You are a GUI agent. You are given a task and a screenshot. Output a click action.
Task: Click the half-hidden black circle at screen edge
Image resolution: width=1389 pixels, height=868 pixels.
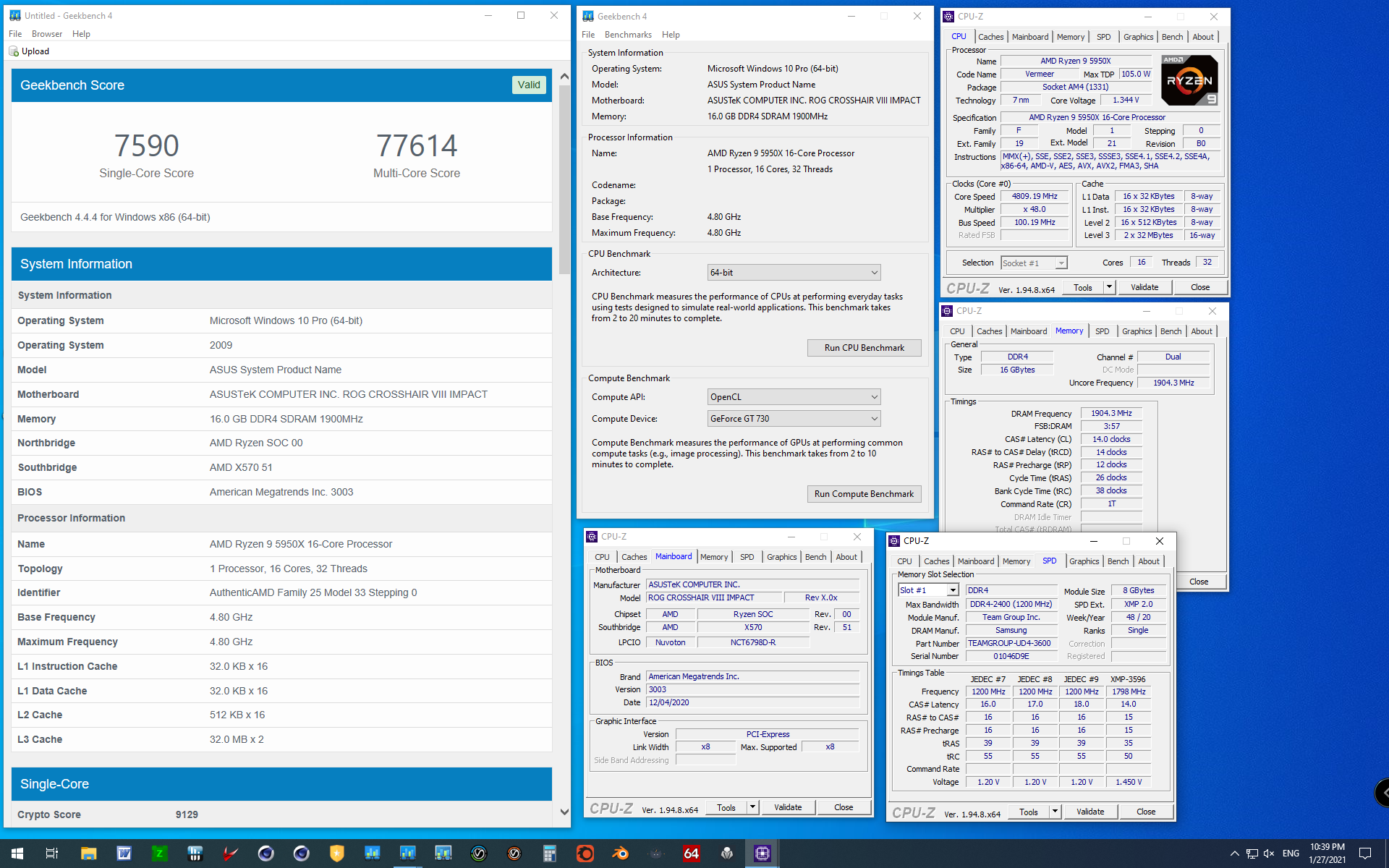1382,793
